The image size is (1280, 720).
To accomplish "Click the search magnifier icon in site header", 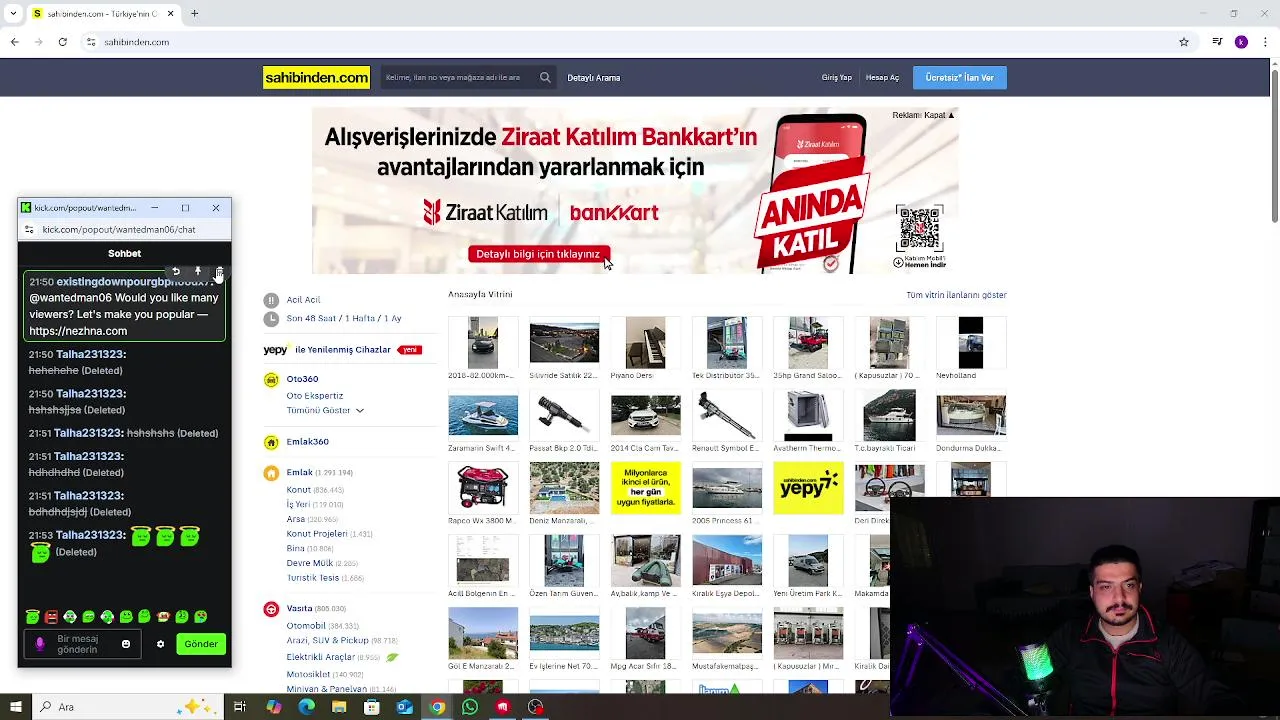I will click(x=545, y=77).
